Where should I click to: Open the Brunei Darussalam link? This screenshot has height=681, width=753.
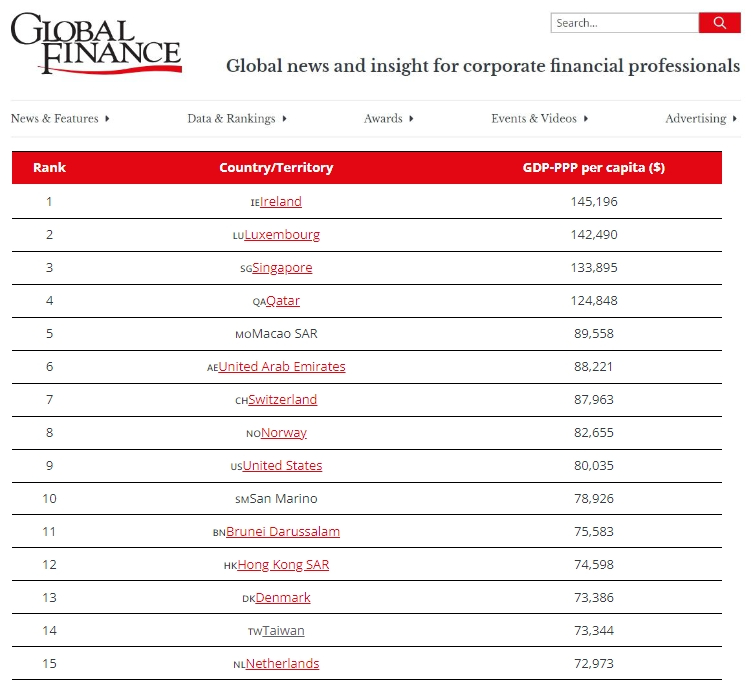pyautogui.click(x=283, y=532)
